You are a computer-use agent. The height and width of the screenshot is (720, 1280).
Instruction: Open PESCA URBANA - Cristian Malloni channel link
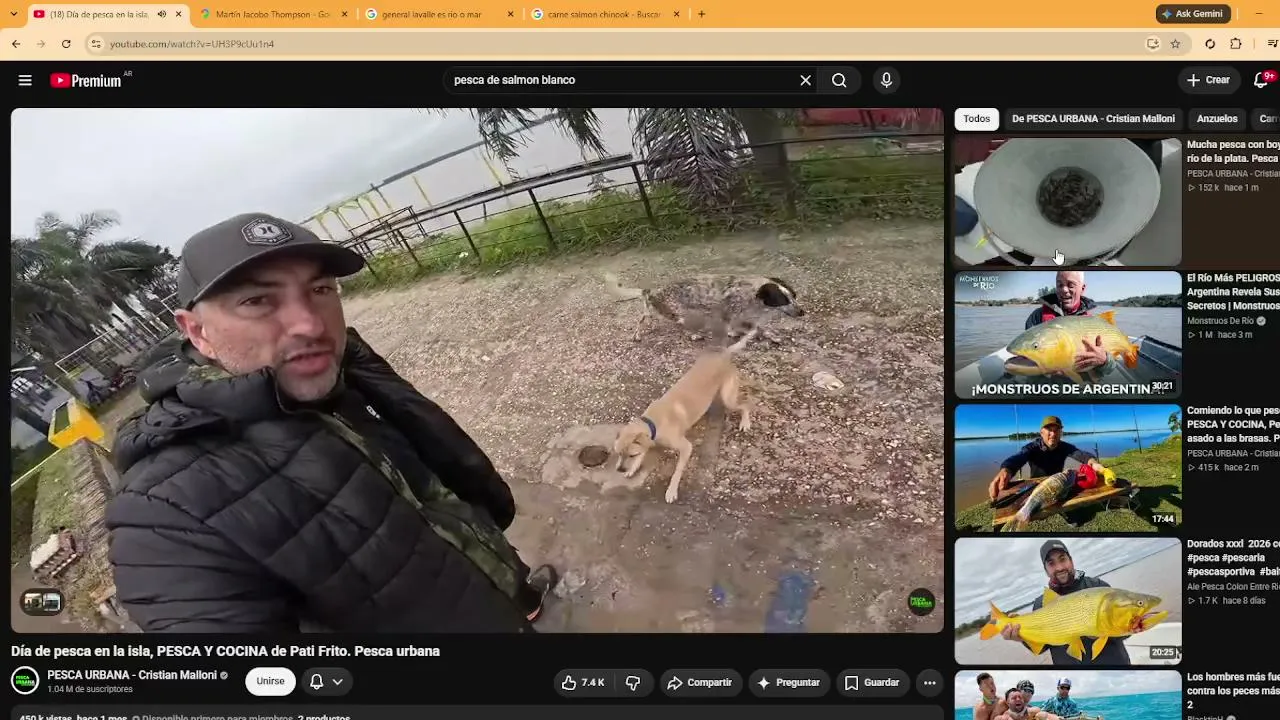click(132, 675)
